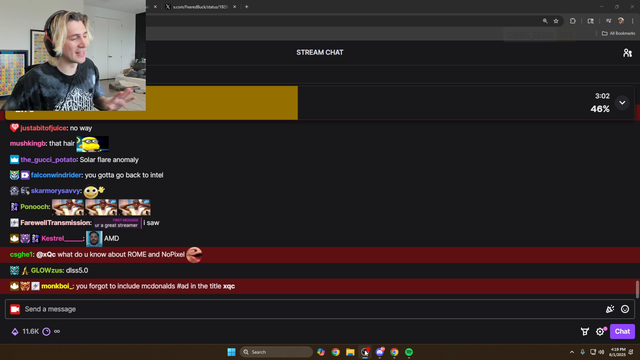The height and width of the screenshot is (360, 640).
Task: Bookmark this page with the star icon
Action: (556, 21)
